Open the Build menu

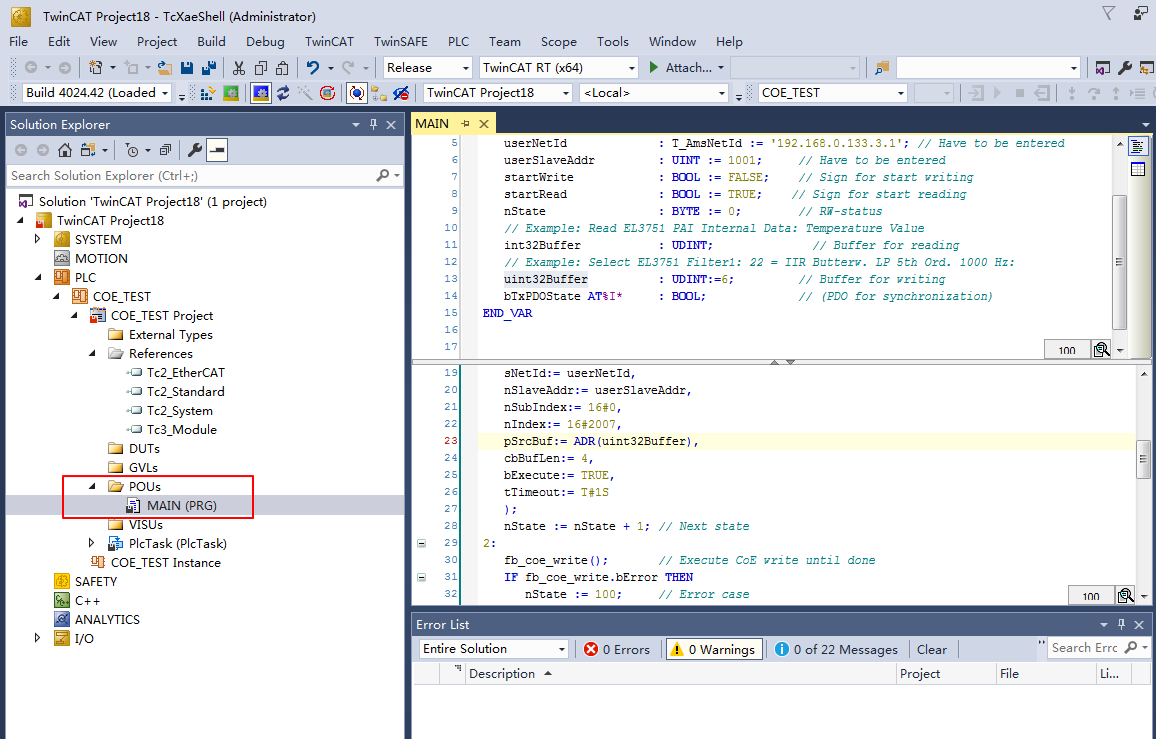[211, 42]
